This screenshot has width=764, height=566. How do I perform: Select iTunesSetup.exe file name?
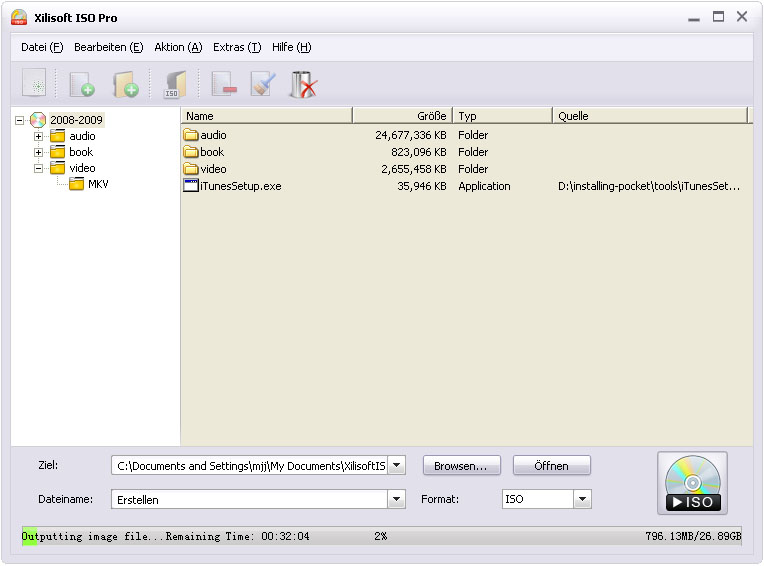[241, 186]
